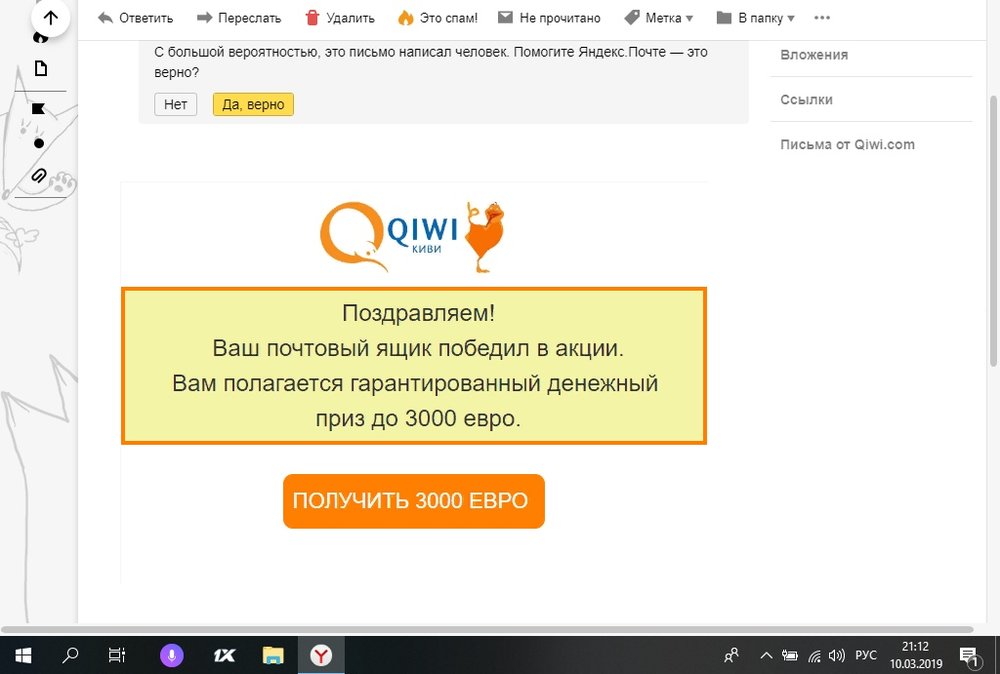Open the Вложения section in the right panel
The height and width of the screenshot is (674, 1000).
tap(814, 55)
